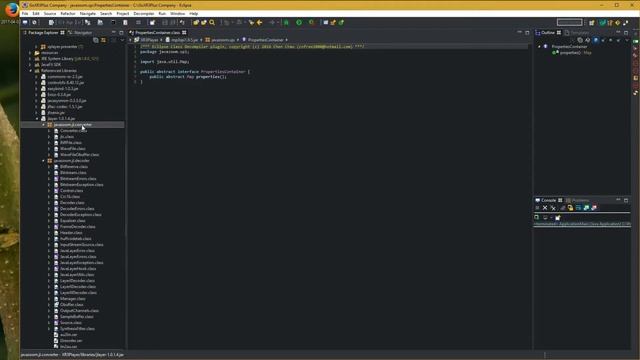Switch to the Problems tab
Image resolution: width=640 pixels, height=360 pixels.
click(x=578, y=200)
